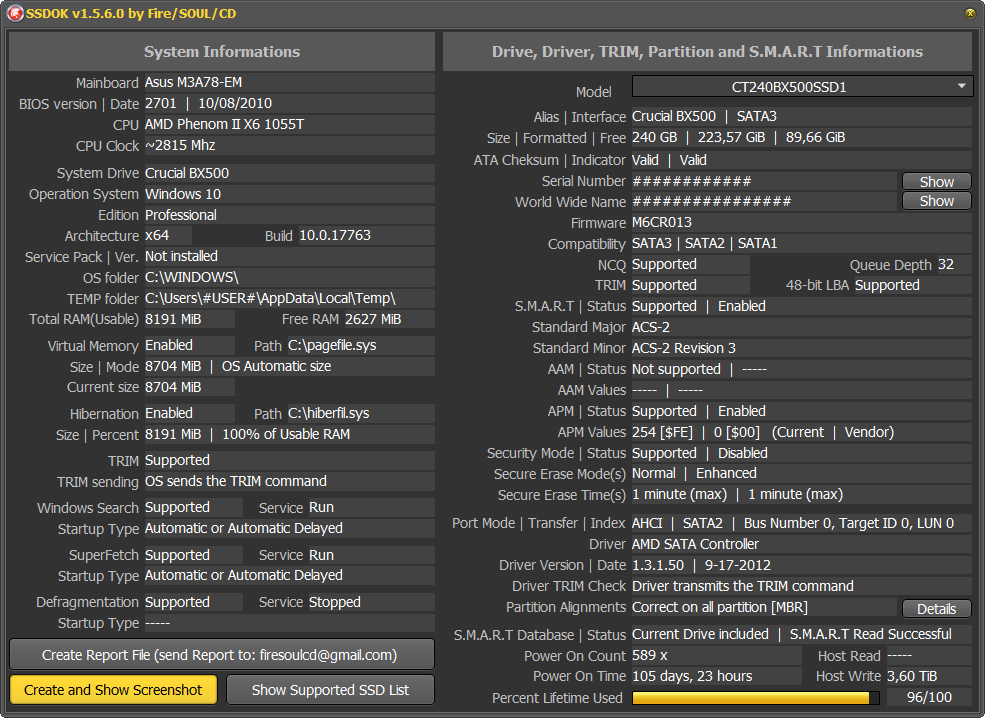Close the SSDOK window with yellow X

(x=969, y=13)
